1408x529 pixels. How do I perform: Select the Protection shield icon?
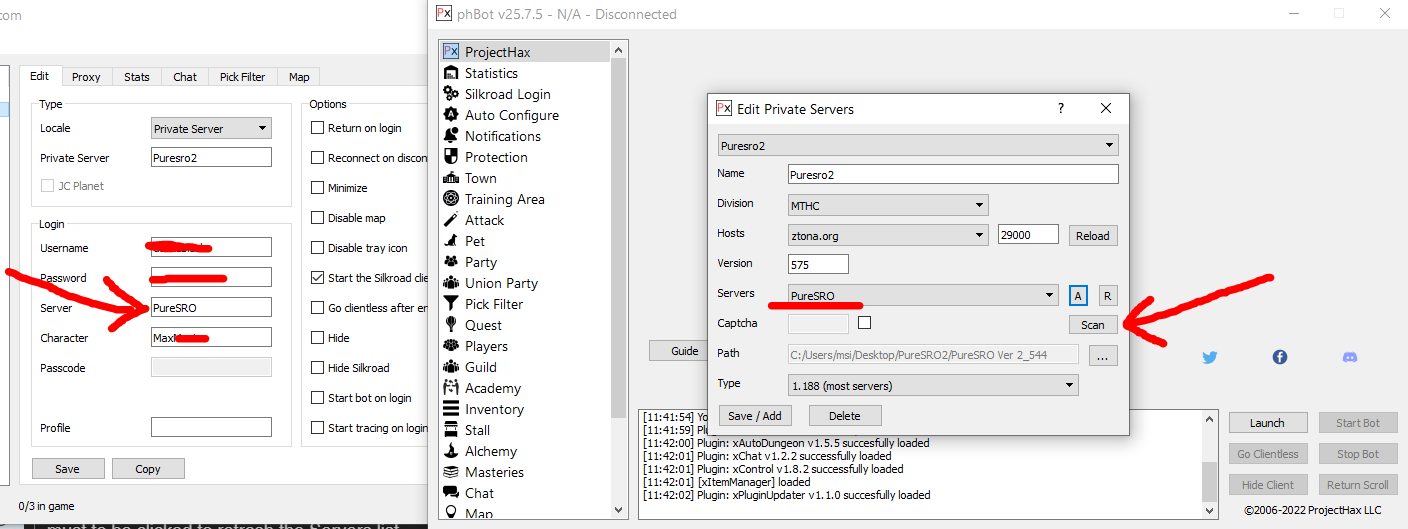click(x=451, y=157)
